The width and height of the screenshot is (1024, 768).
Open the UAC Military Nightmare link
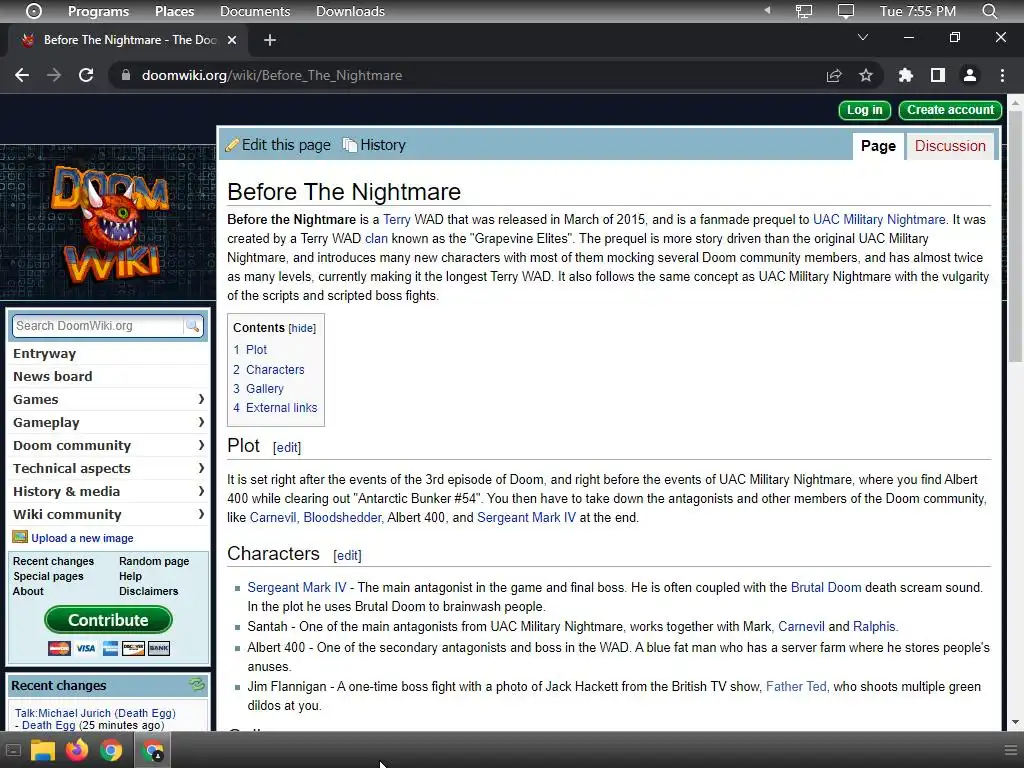(879, 219)
